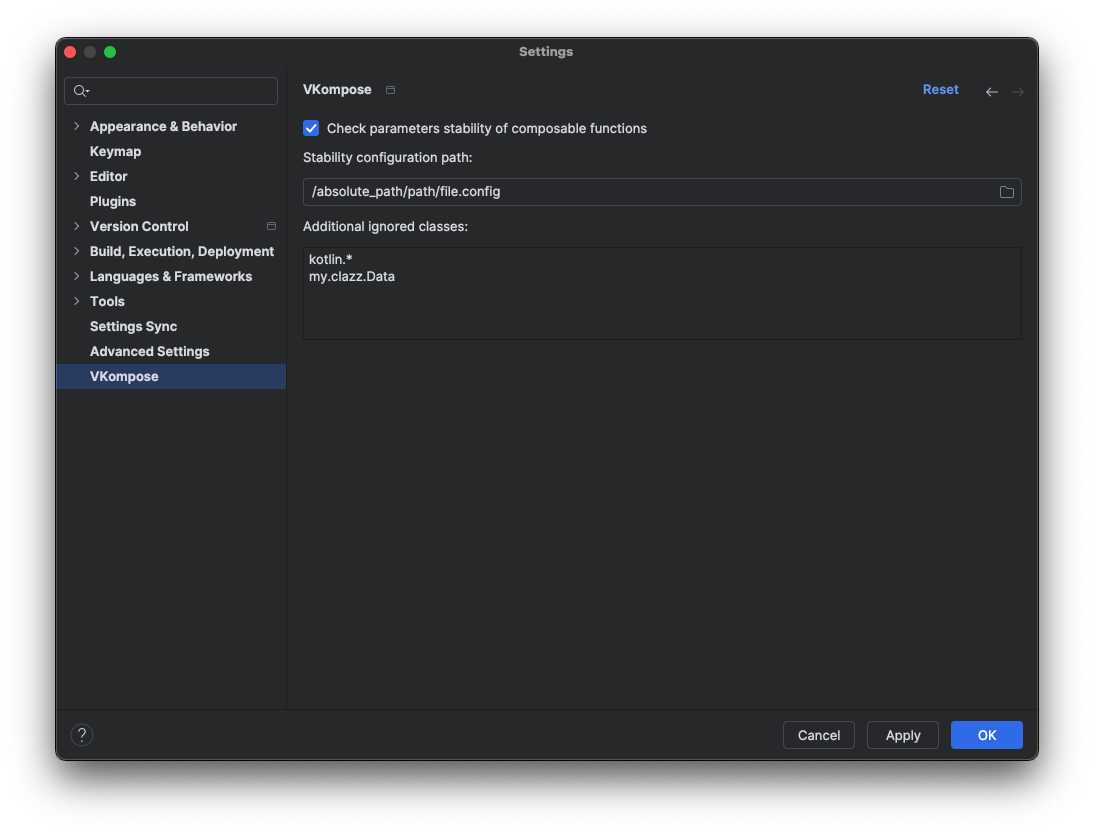Select Languages & Frameworks label
1094x834 pixels.
click(x=171, y=276)
